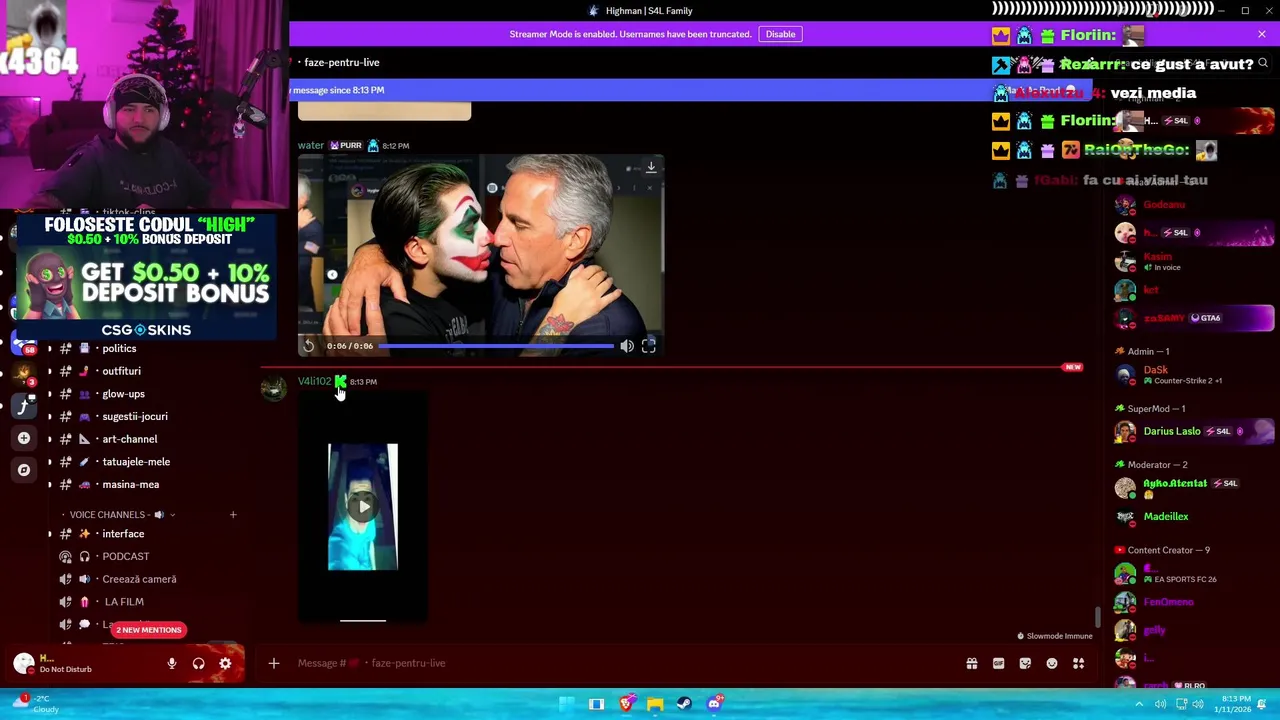This screenshot has height=720, width=1280.
Task: Open the emoji picker
Action: click(1052, 663)
